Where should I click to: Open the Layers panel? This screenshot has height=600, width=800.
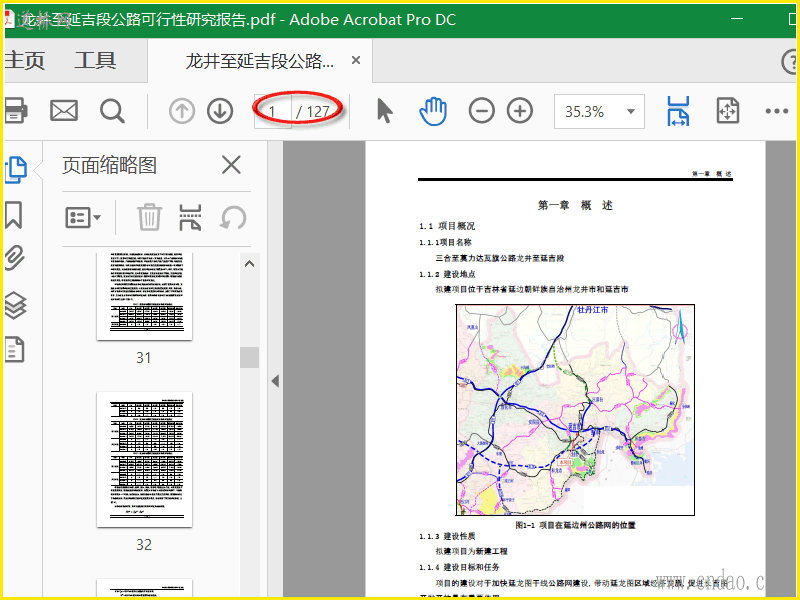tap(15, 305)
